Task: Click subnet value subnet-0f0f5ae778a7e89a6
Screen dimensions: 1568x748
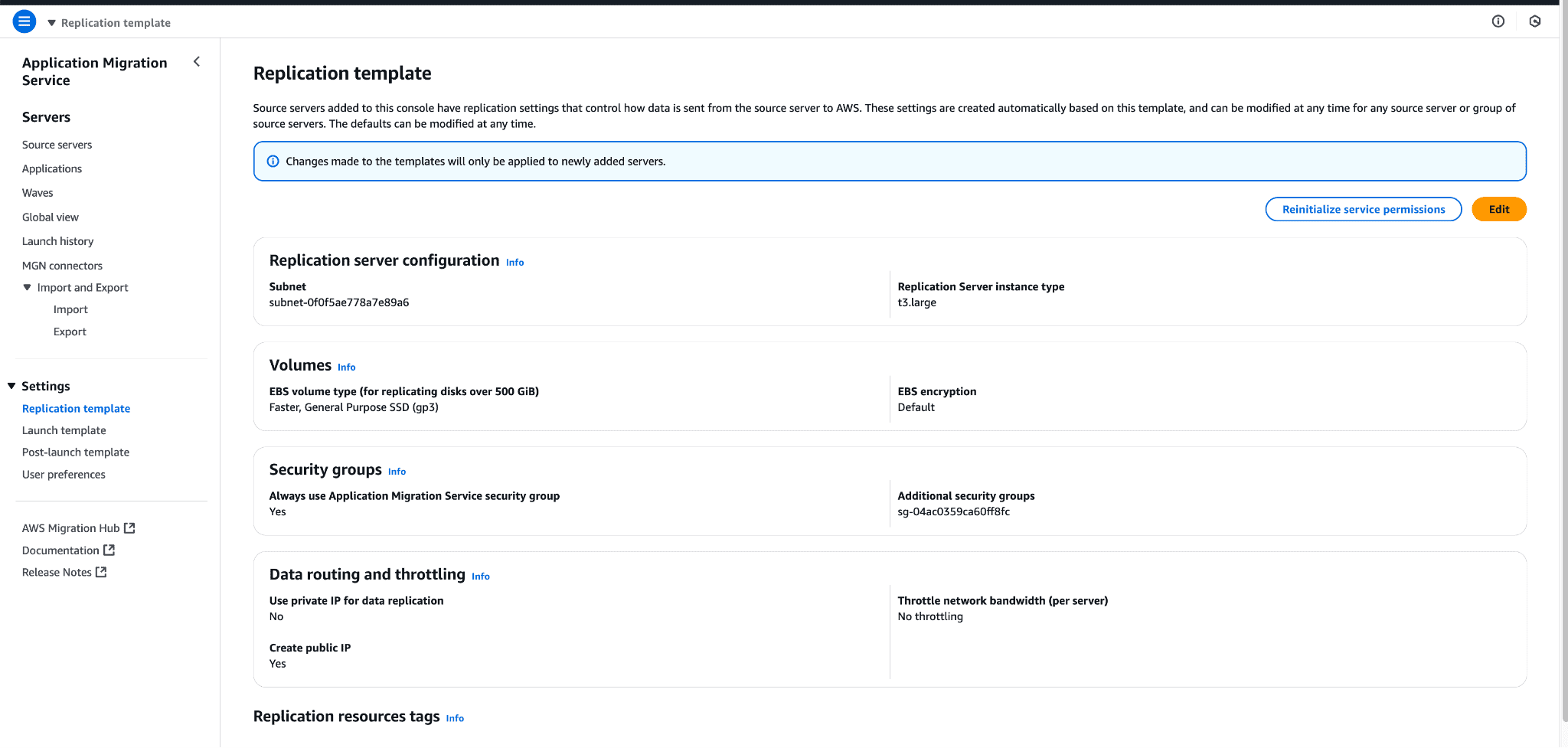Action: 339,302
